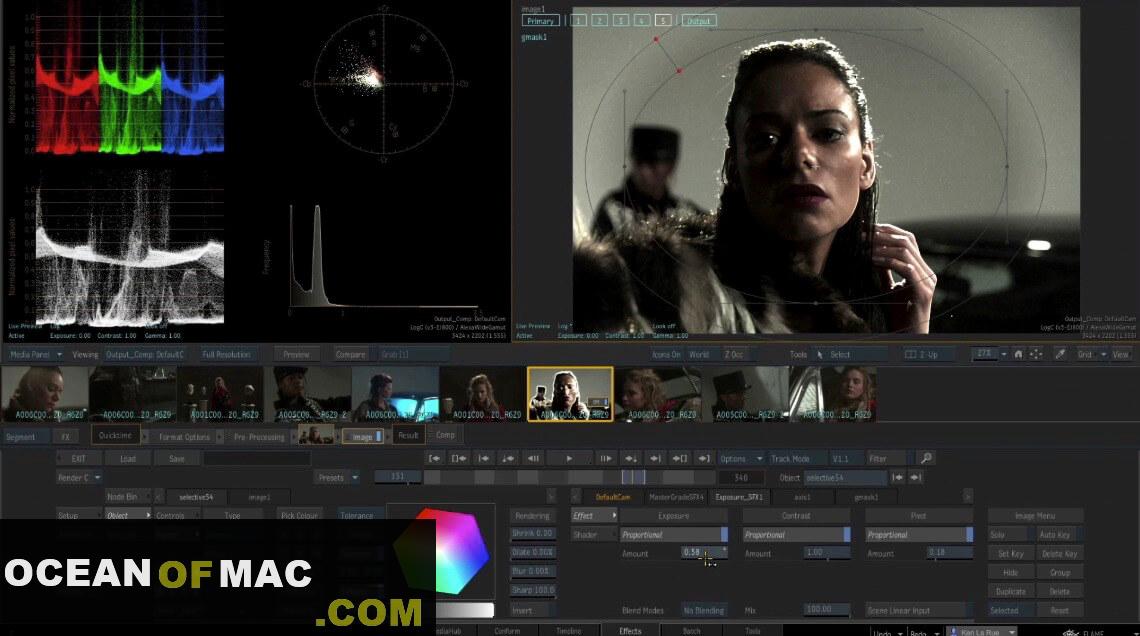Click second transport icon after first-frame button
This screenshot has width=1140, height=636.
459,459
